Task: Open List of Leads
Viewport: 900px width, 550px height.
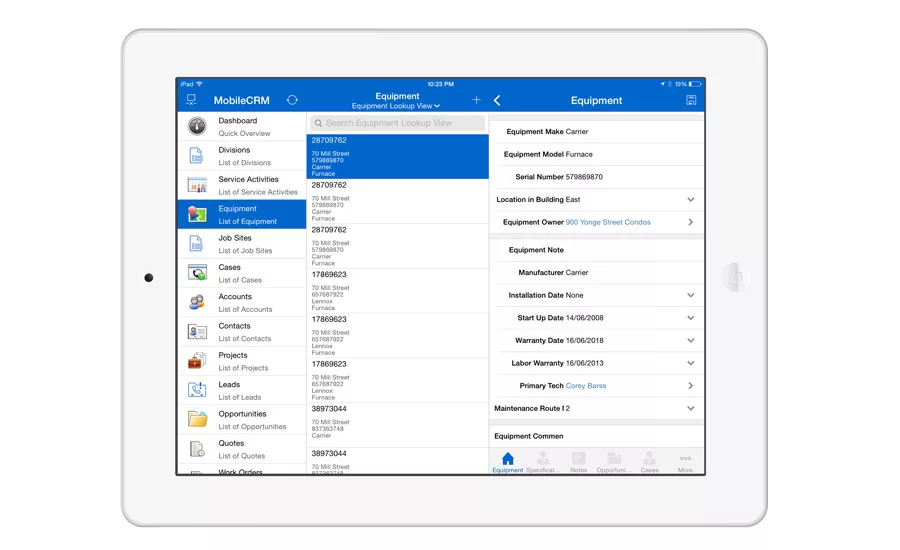Action: click(x=242, y=390)
